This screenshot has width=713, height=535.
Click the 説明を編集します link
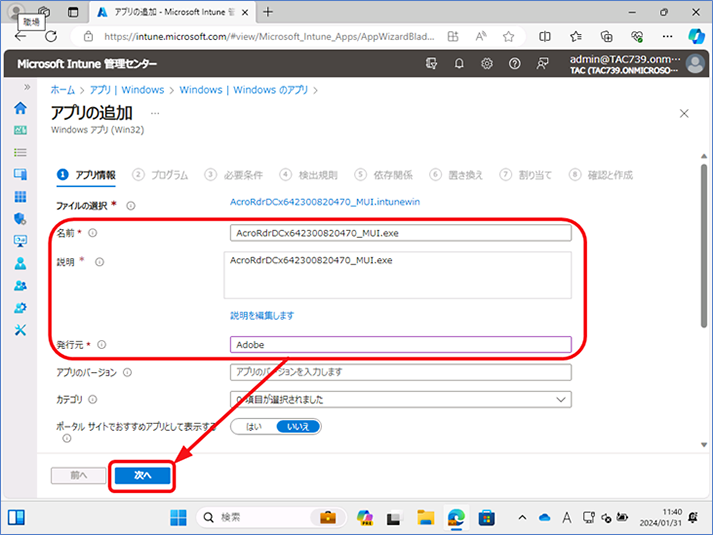point(262,315)
